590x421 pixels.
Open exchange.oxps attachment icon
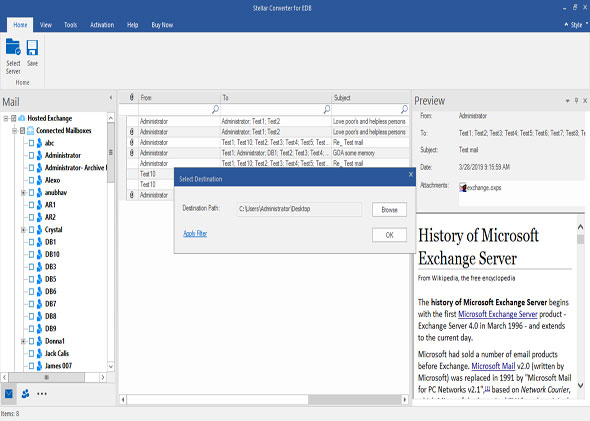463,187
